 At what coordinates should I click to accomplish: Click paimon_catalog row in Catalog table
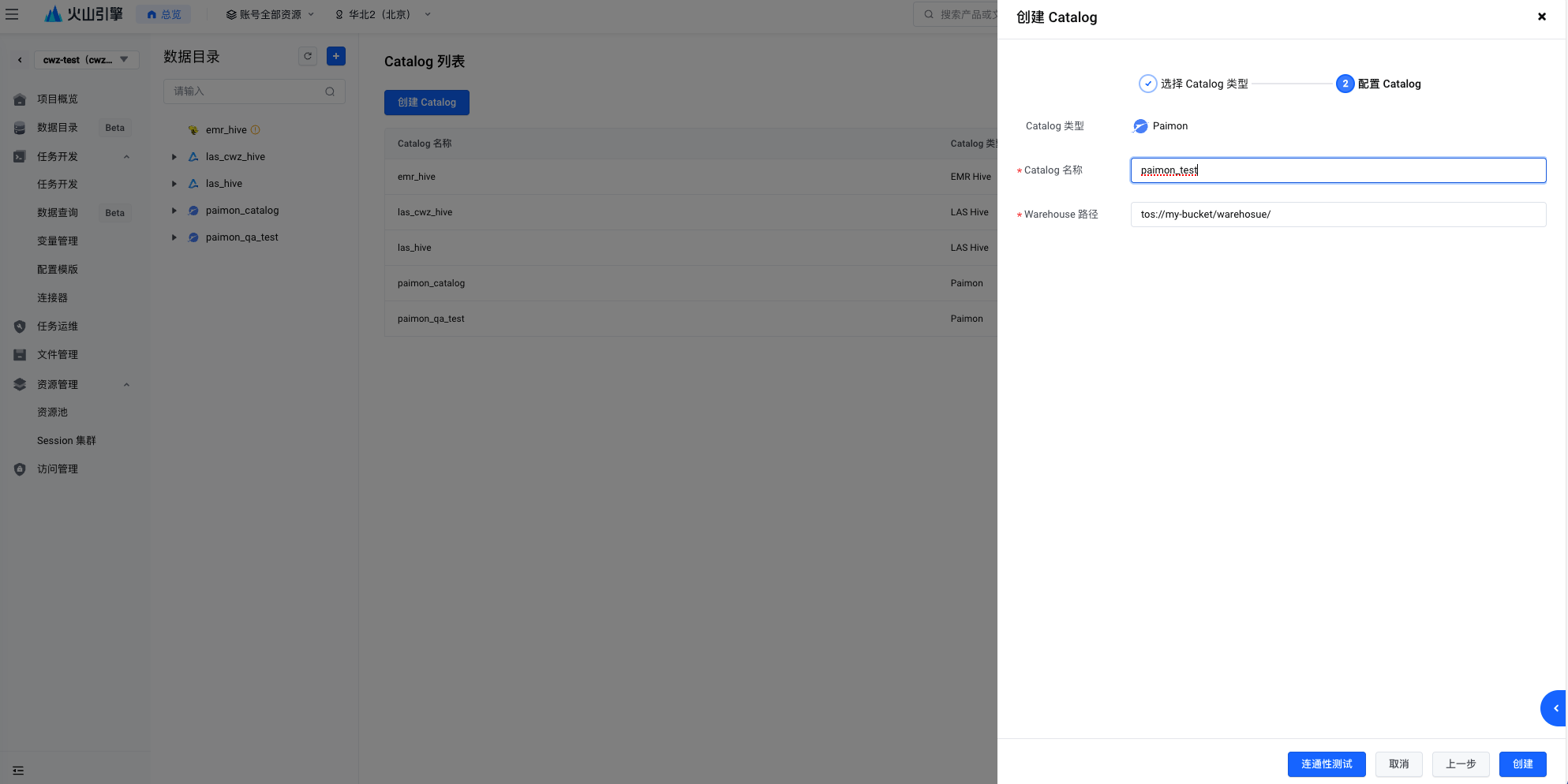click(x=691, y=283)
